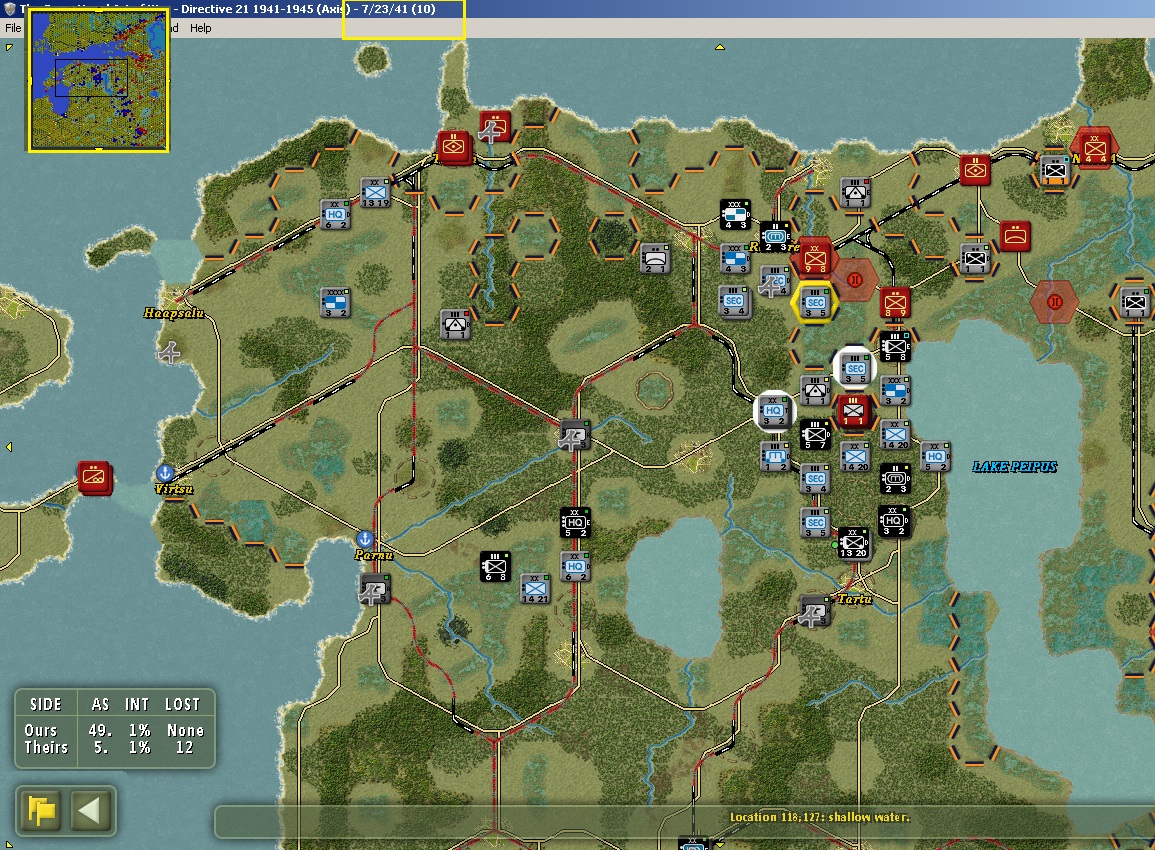Select the red 1-1 regiment
Viewport: 1155px width, 850px height.
point(854,411)
